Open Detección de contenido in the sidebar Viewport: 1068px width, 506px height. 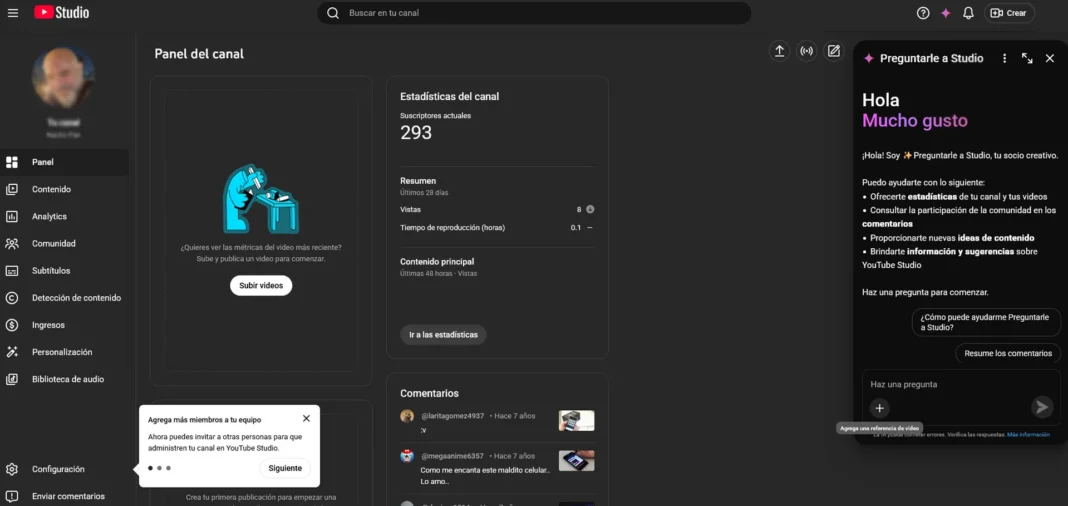(x=64, y=298)
